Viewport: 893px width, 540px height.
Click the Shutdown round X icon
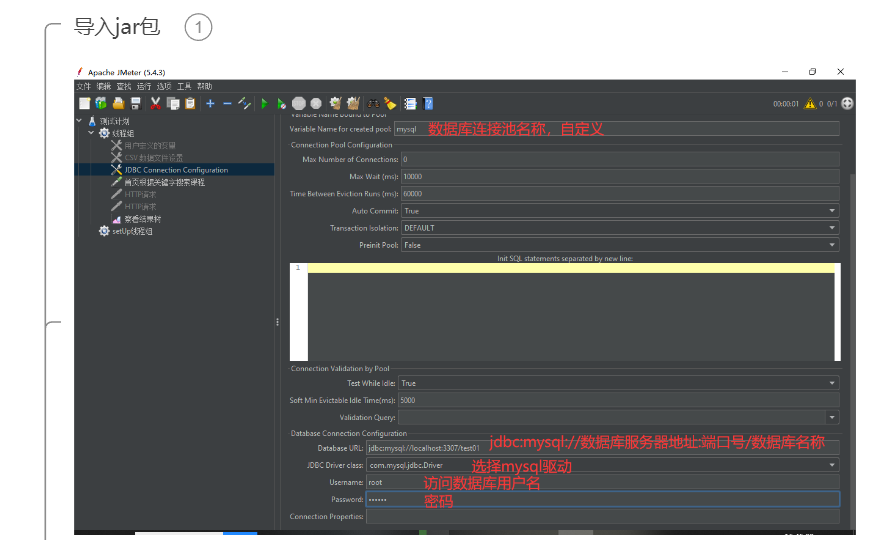[316, 103]
